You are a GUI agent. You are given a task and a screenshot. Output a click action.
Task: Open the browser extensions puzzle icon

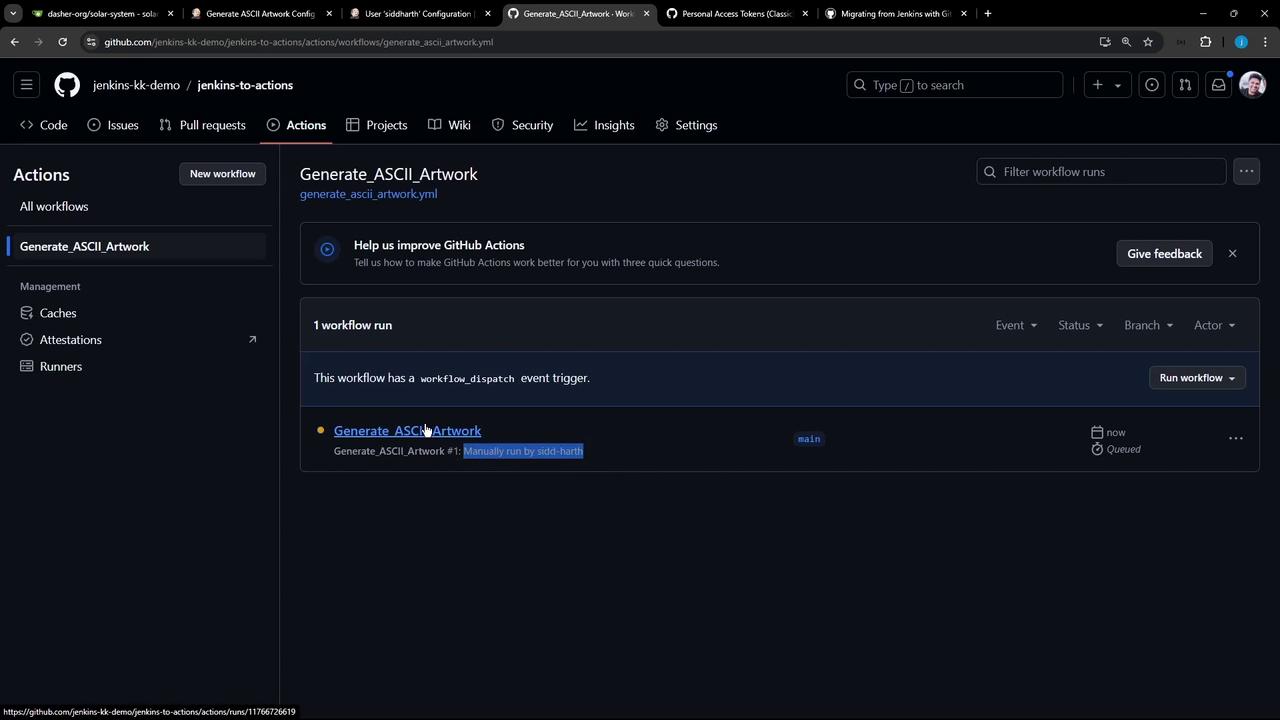click(x=1205, y=42)
